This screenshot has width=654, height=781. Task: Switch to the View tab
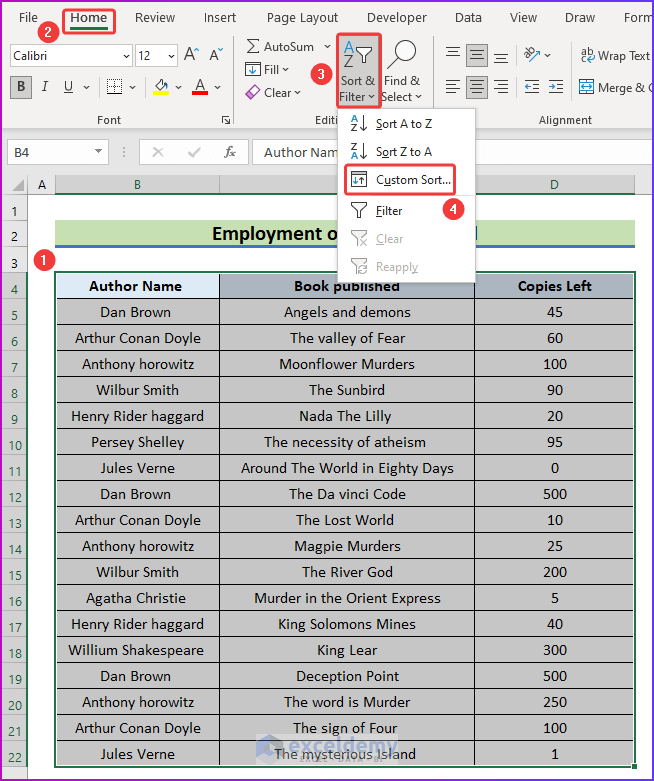(x=523, y=18)
